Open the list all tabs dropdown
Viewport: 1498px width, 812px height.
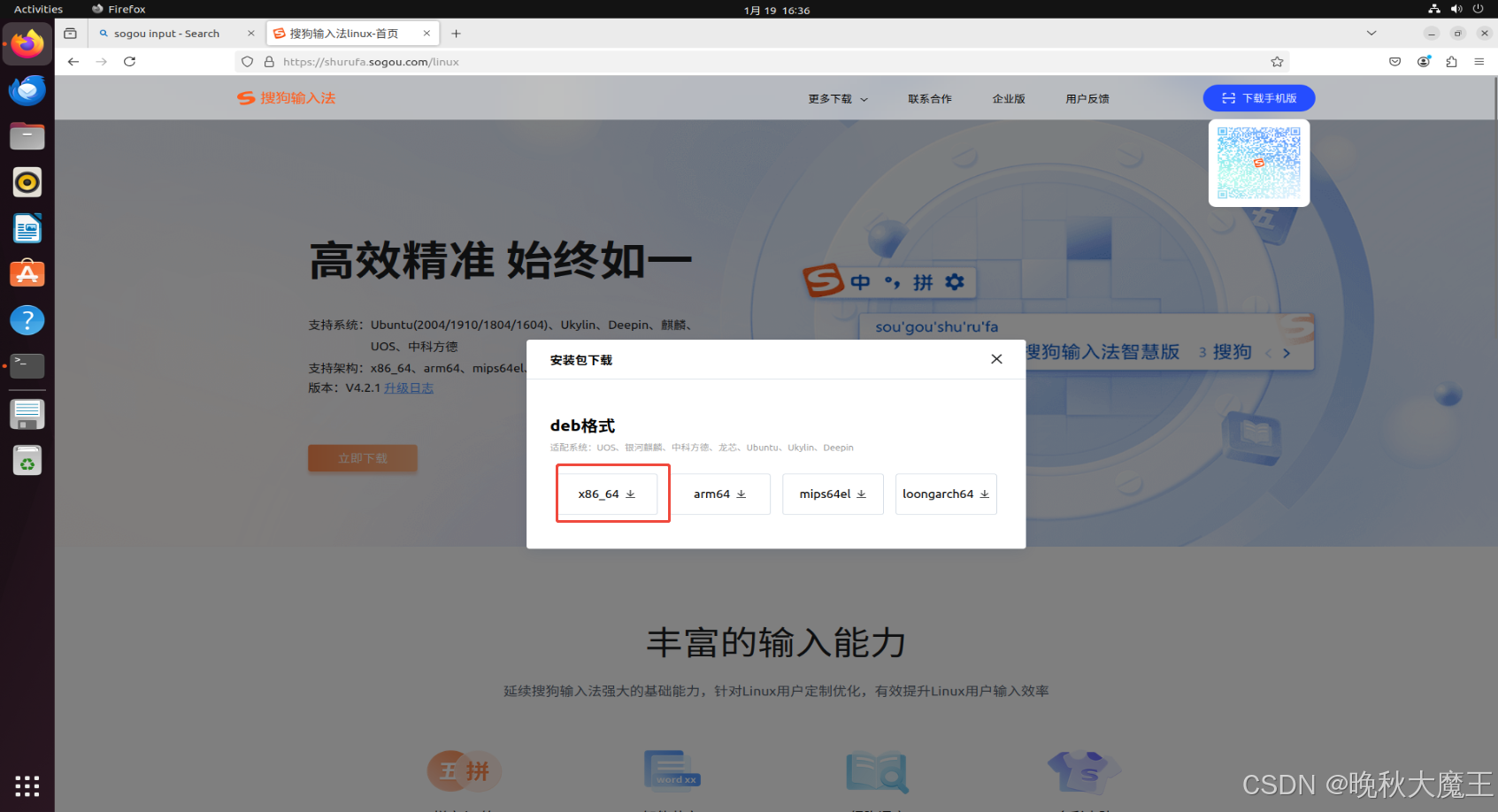click(1371, 34)
